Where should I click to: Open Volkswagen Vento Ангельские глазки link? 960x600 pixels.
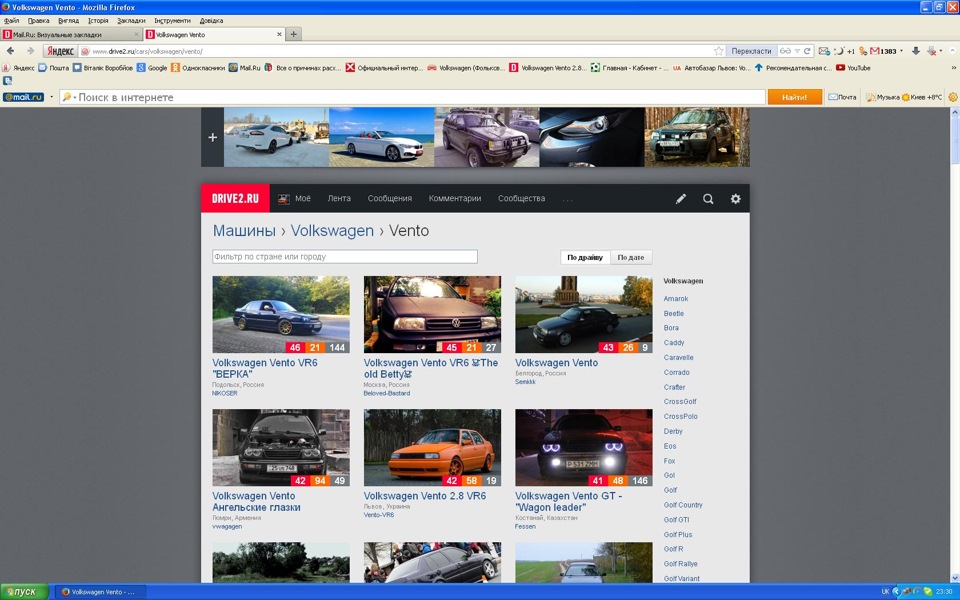pos(257,501)
